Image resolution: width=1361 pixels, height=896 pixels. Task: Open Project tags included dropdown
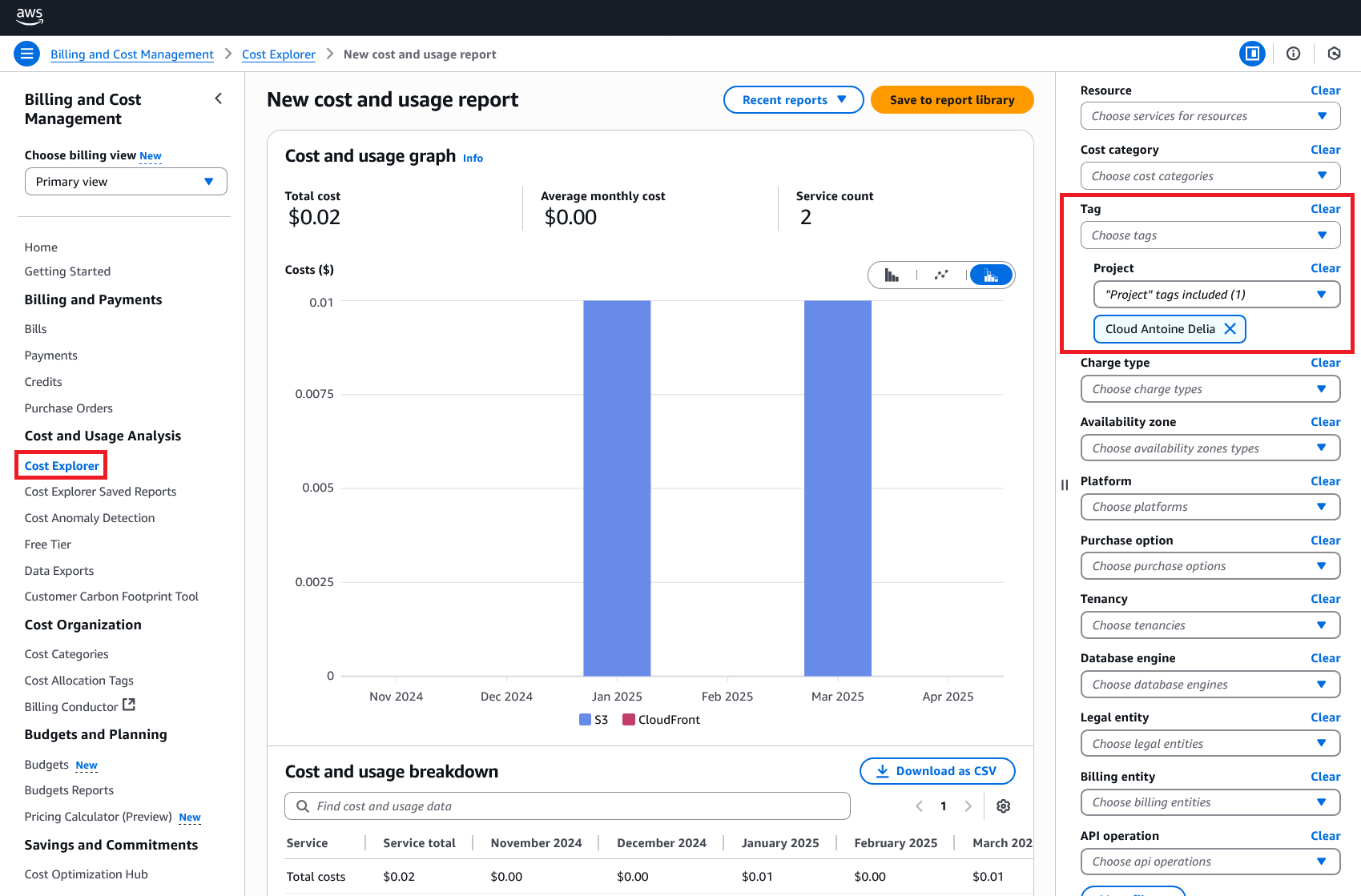pyautogui.click(x=1216, y=295)
